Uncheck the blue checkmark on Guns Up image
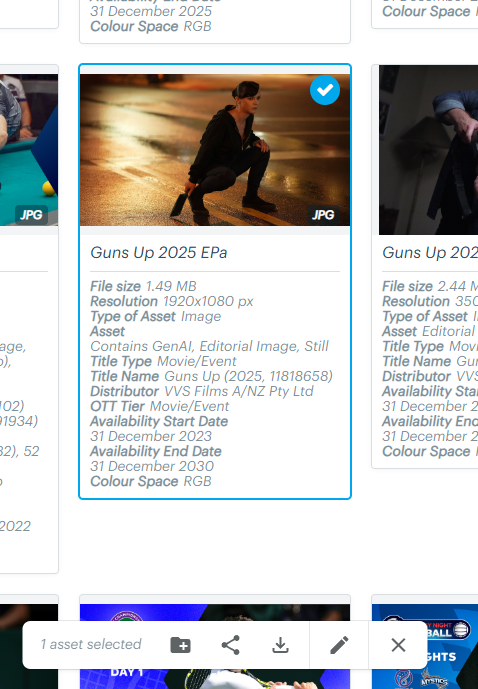The width and height of the screenshot is (478, 689). point(325,91)
